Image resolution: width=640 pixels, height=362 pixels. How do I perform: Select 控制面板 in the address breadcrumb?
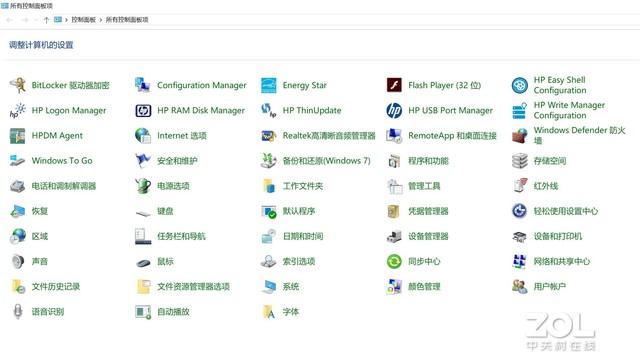[83, 20]
